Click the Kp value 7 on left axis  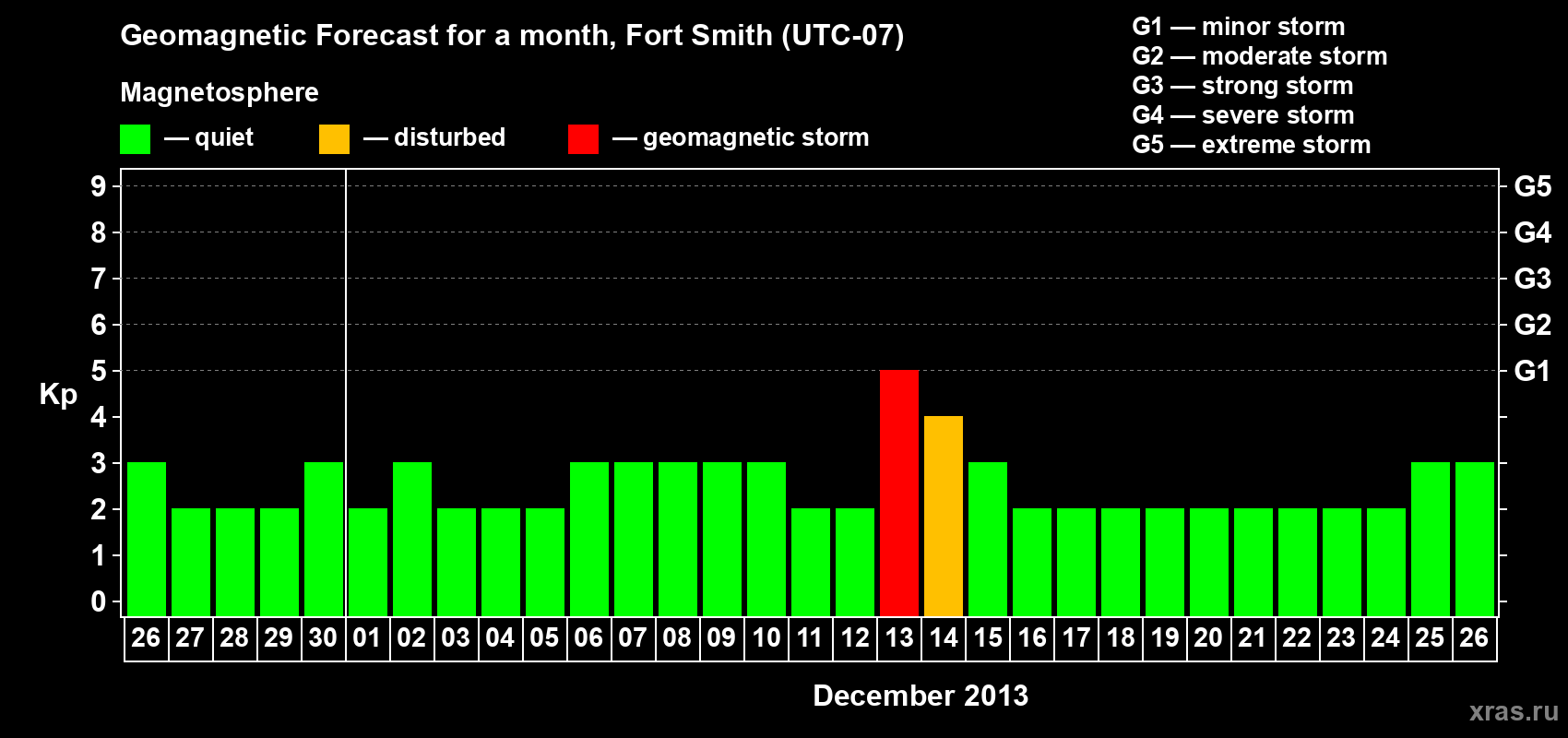pyautogui.click(x=99, y=279)
